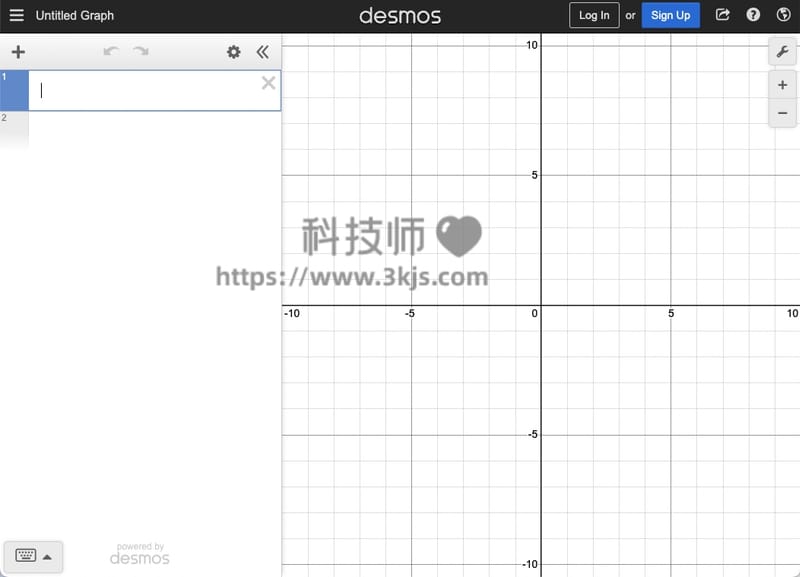This screenshot has height=577, width=800.
Task: Click the redo arrow
Action: coord(141,52)
